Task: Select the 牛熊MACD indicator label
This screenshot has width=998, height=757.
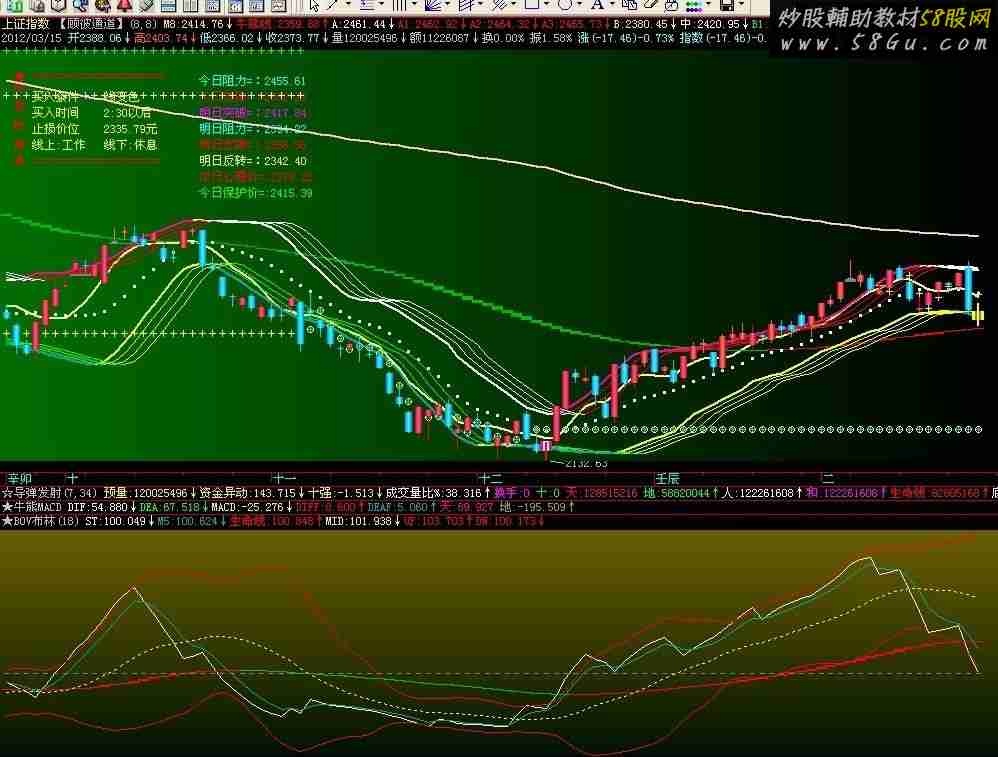Action: click(x=35, y=507)
